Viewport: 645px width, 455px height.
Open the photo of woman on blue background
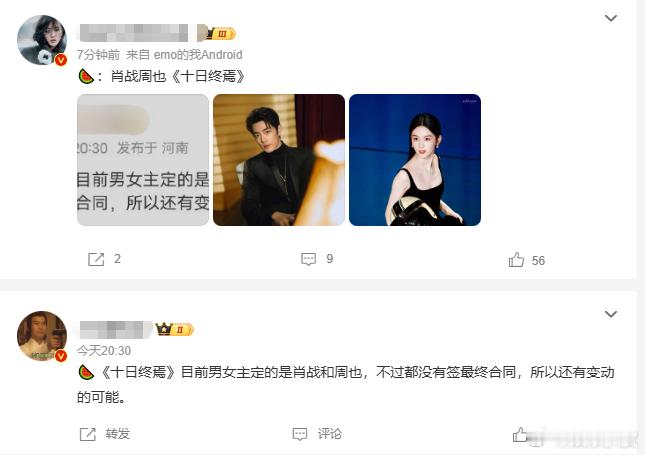click(415, 160)
